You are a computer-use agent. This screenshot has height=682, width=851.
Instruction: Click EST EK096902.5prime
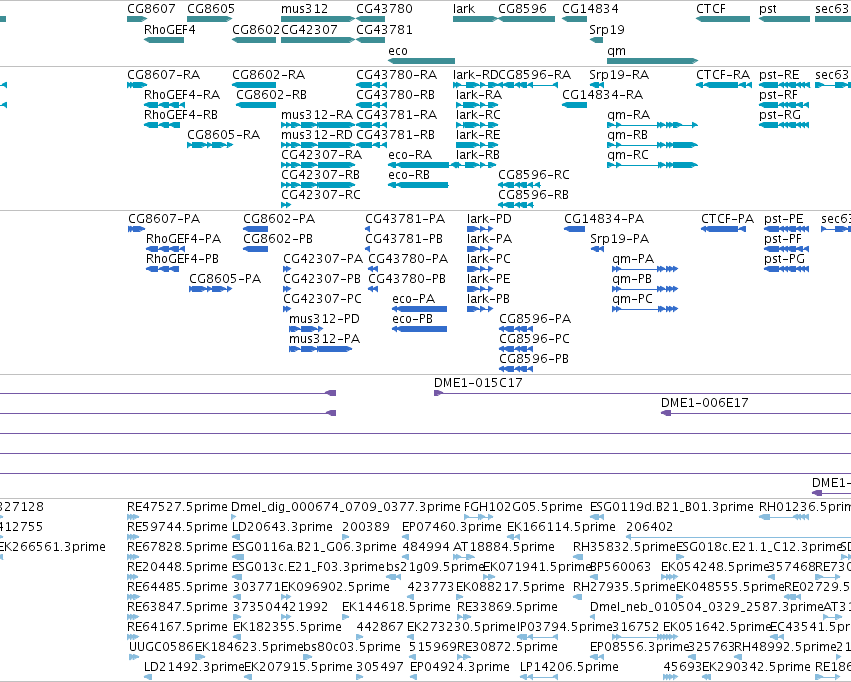tap(335, 587)
